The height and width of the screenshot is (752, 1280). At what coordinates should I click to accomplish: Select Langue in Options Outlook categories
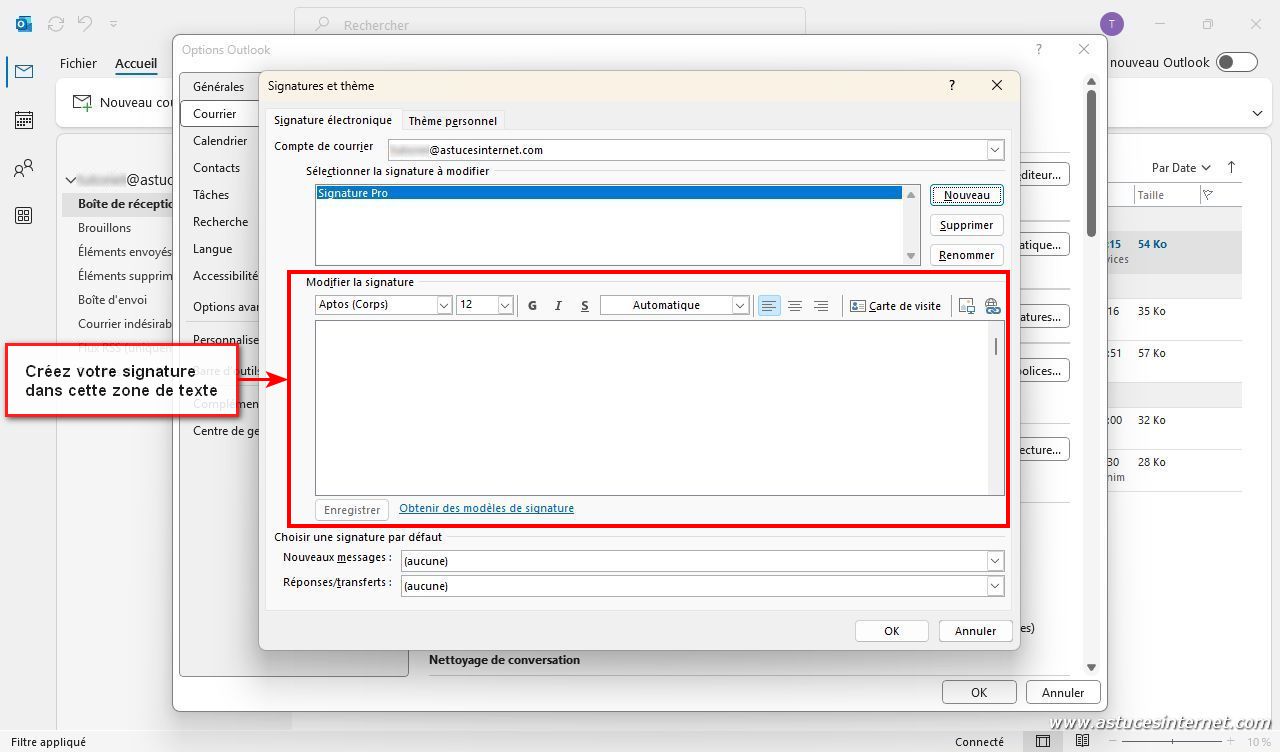coord(213,249)
